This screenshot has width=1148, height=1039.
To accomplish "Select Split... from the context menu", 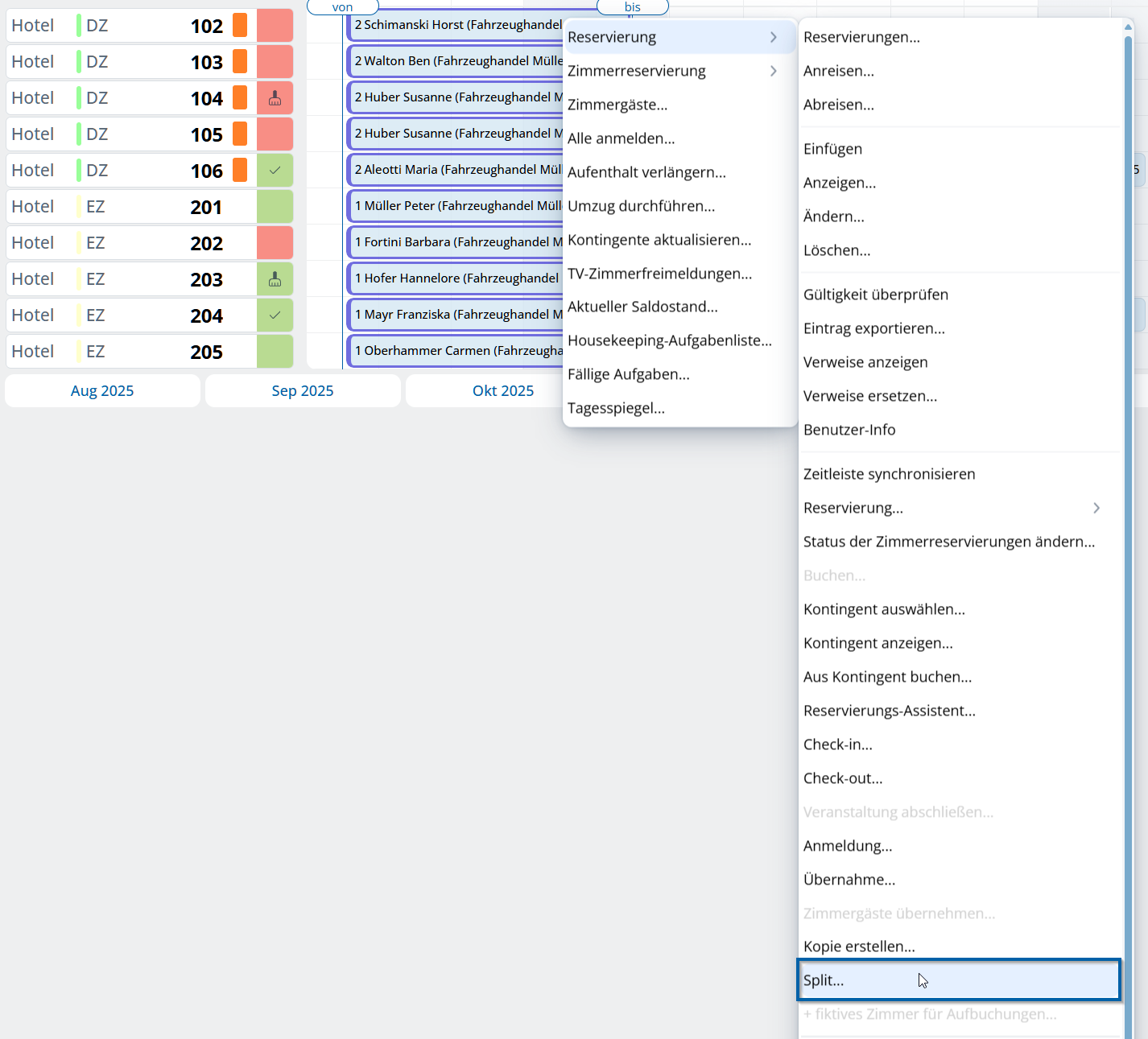I will coord(824,980).
